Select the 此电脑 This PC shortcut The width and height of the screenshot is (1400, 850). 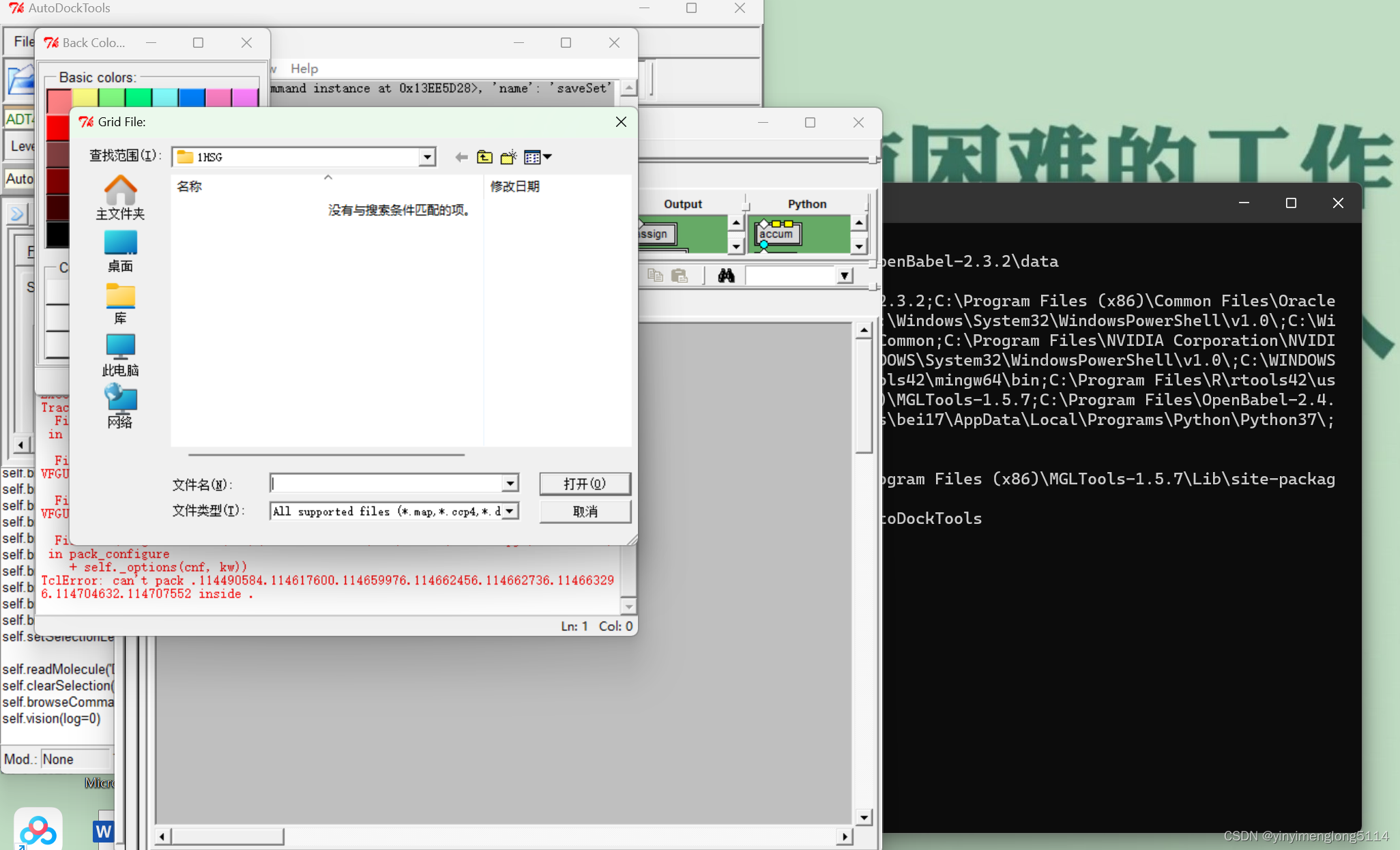point(120,355)
